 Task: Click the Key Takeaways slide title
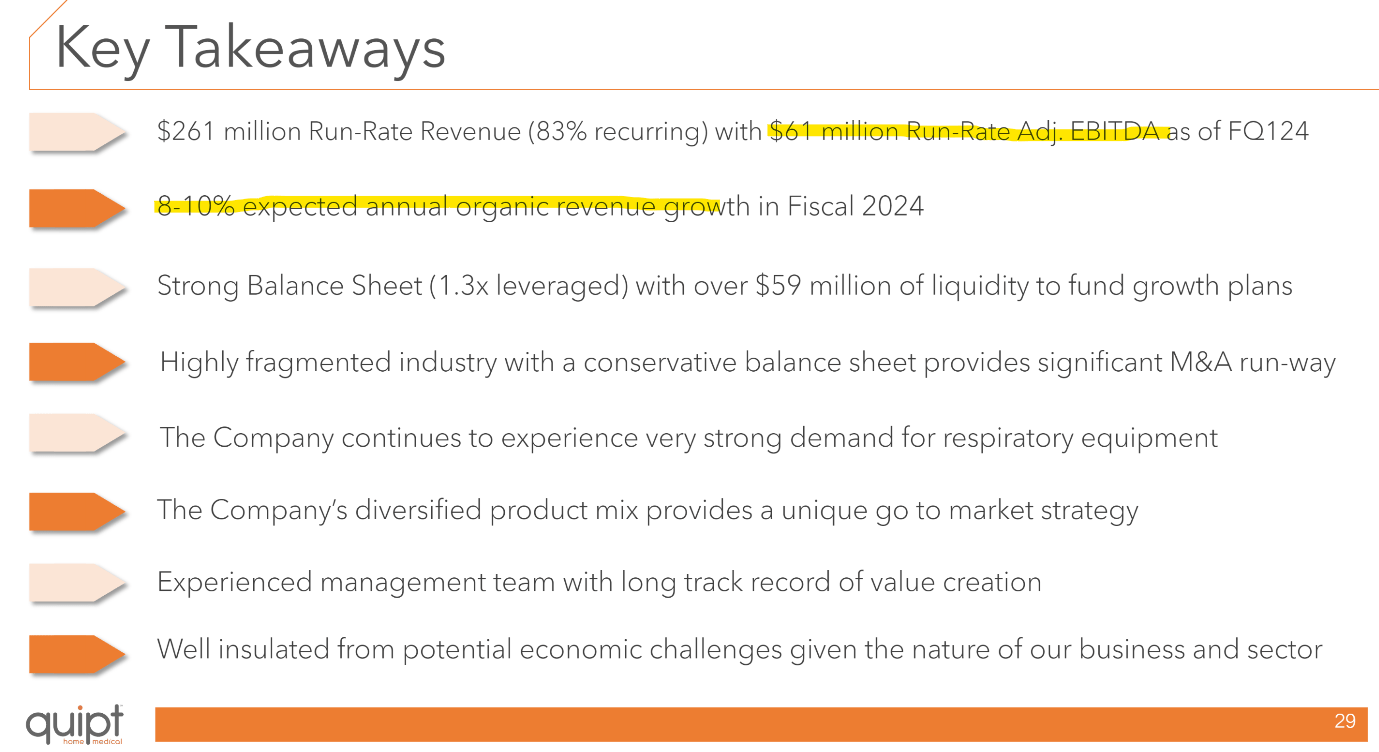(x=250, y=47)
